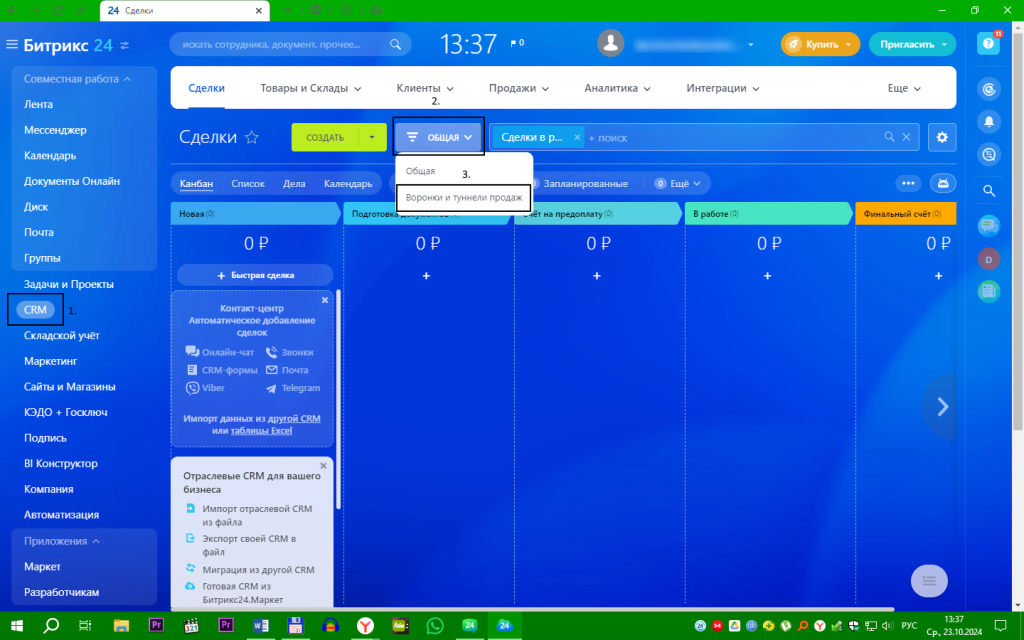1024x640 pixels.
Task: Click the Быстрая сделка button
Action: 255,275
